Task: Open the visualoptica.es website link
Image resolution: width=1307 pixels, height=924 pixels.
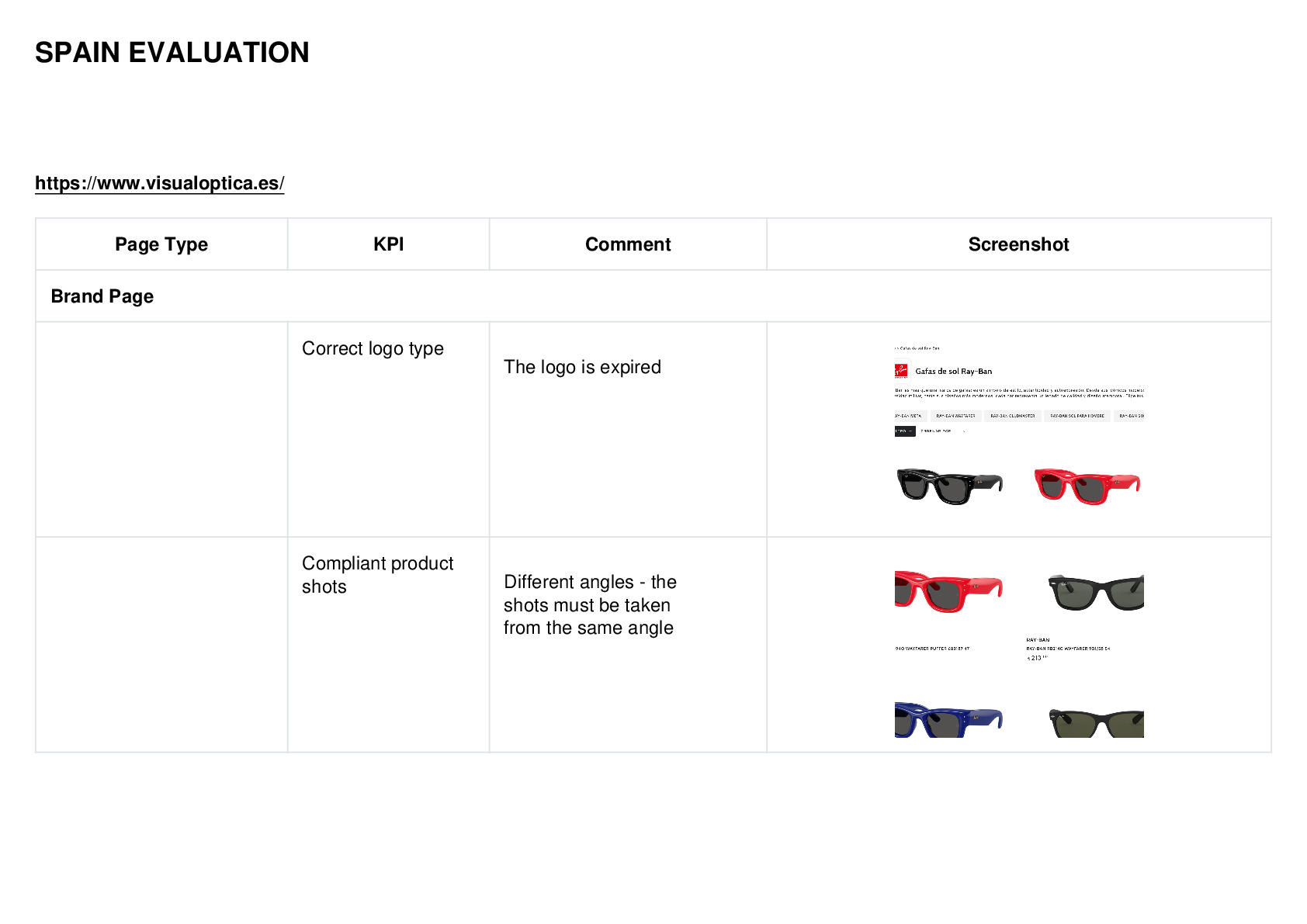Action: pos(159,183)
